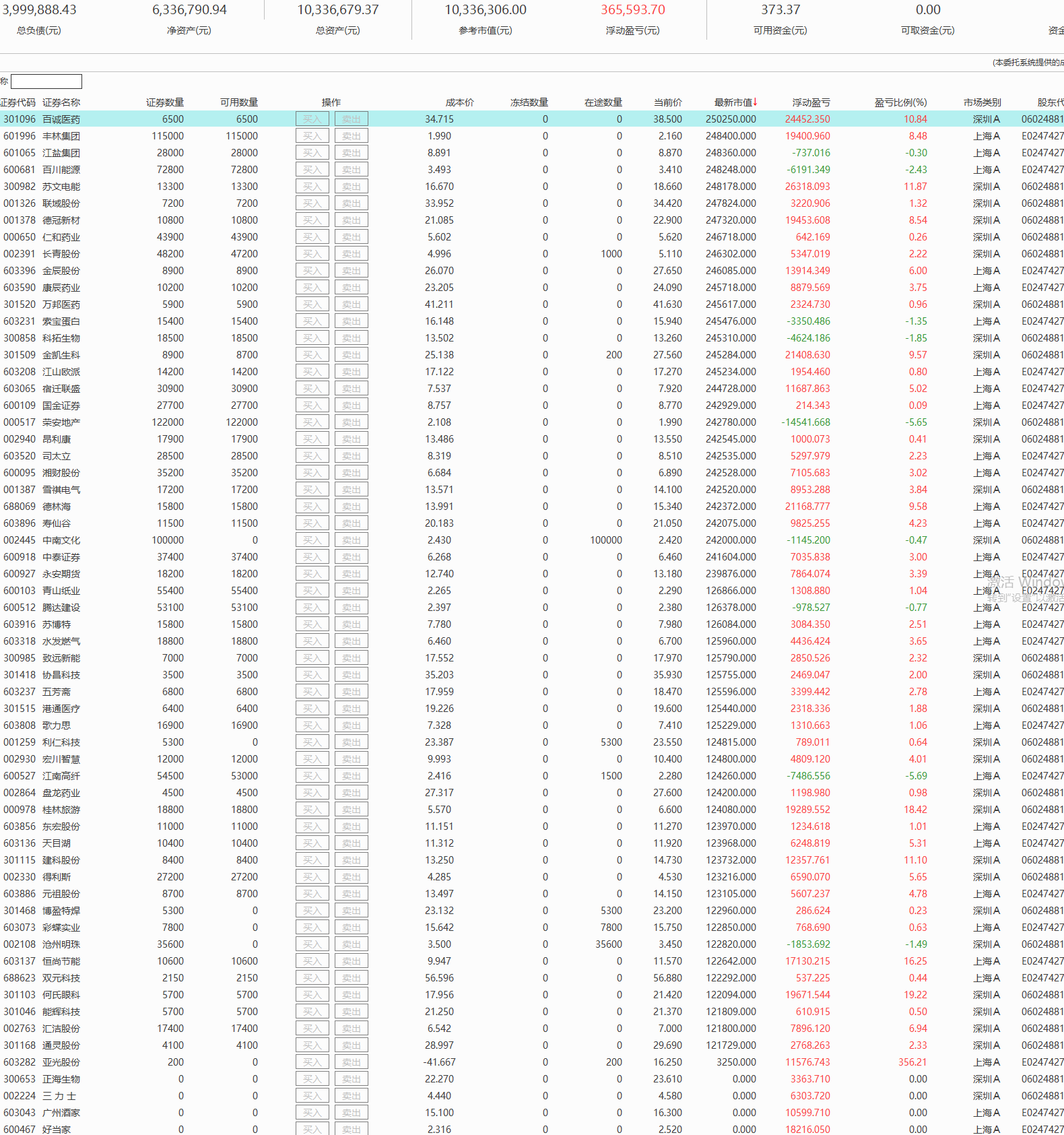Buy 百川能源 via its 买入 button
Screen dimensions: 1064x1135
[x=312, y=170]
